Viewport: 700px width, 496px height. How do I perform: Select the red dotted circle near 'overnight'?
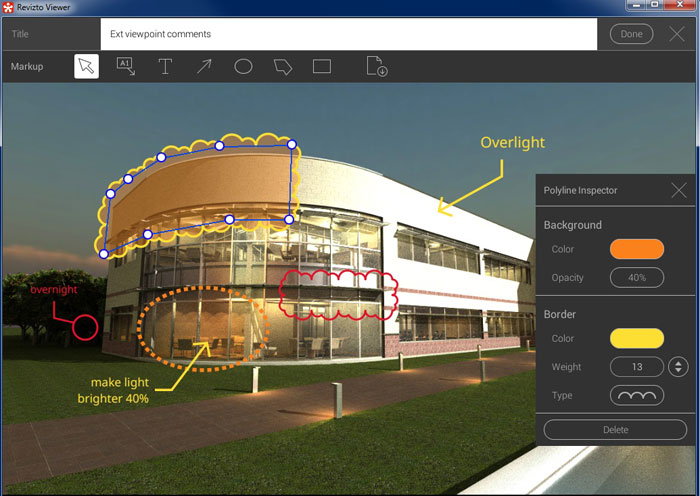[84, 326]
